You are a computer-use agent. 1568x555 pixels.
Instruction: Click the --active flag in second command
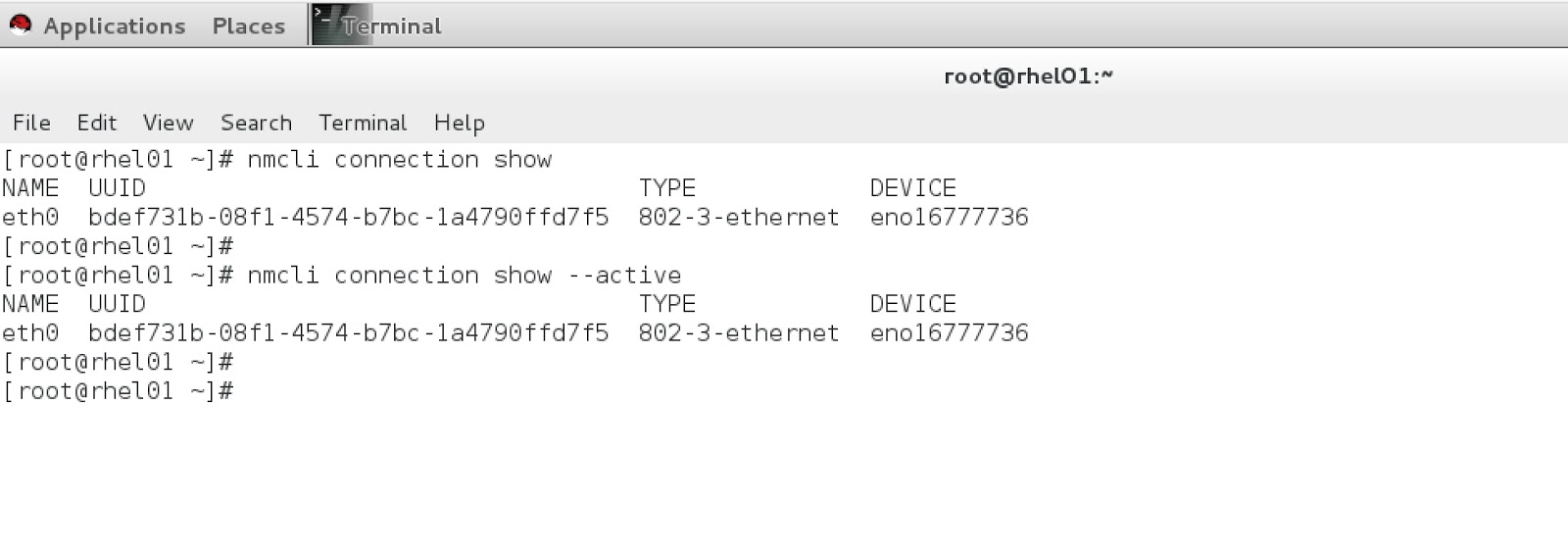624,276
